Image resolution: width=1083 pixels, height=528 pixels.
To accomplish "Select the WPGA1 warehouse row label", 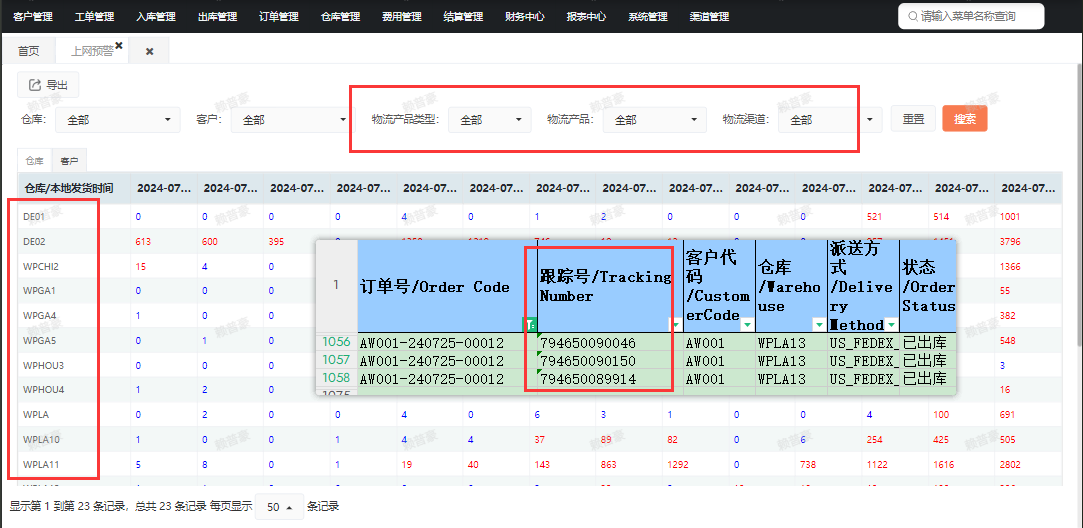I will pos(39,291).
